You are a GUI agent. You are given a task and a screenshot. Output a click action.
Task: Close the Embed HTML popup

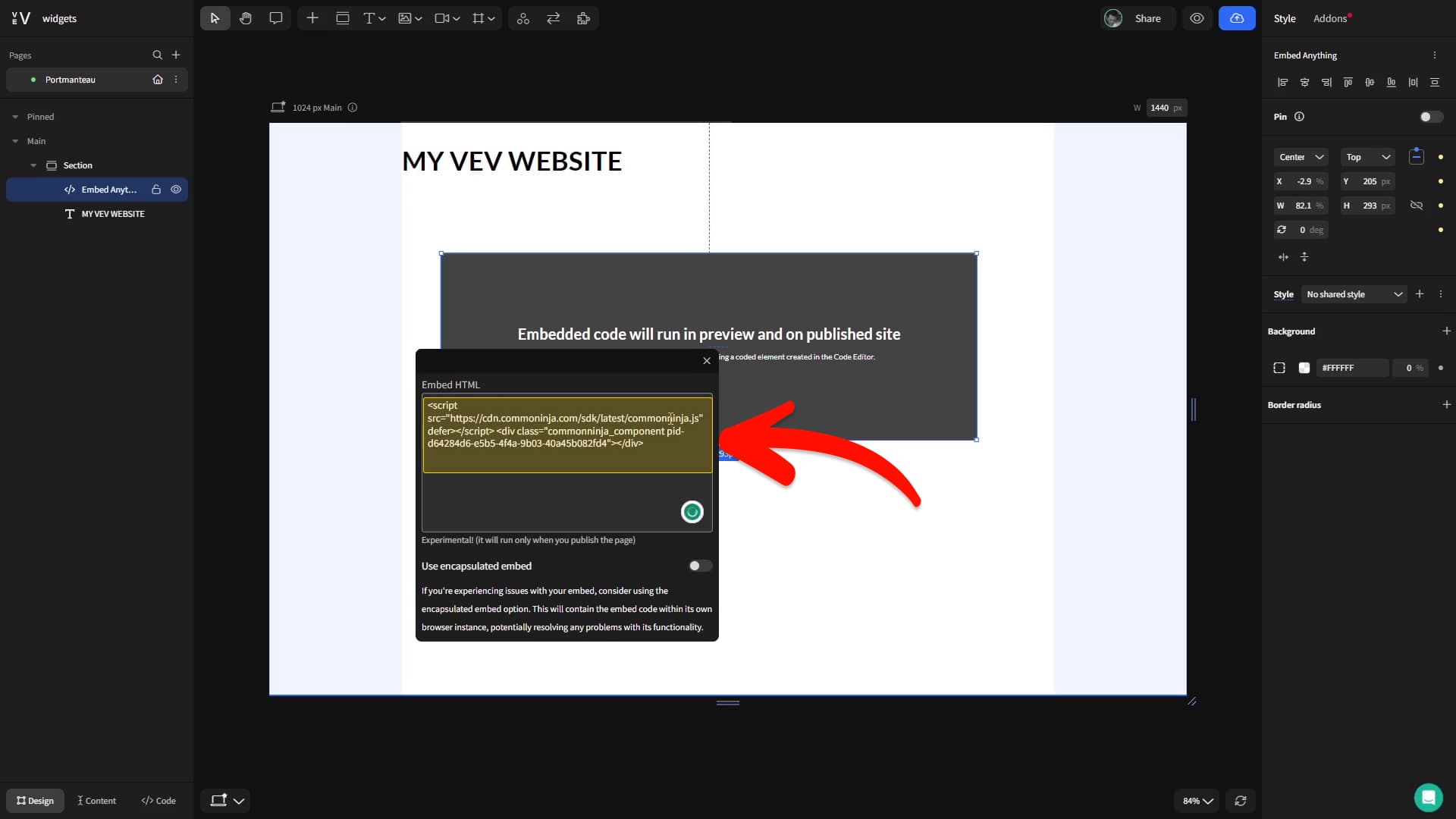tap(707, 361)
